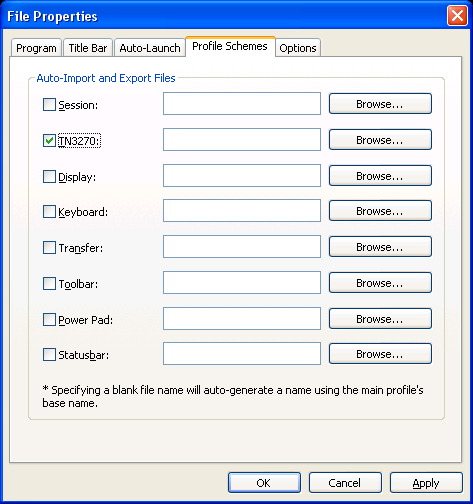Tick the Display checkbox
The image size is (473, 504).
(49, 177)
